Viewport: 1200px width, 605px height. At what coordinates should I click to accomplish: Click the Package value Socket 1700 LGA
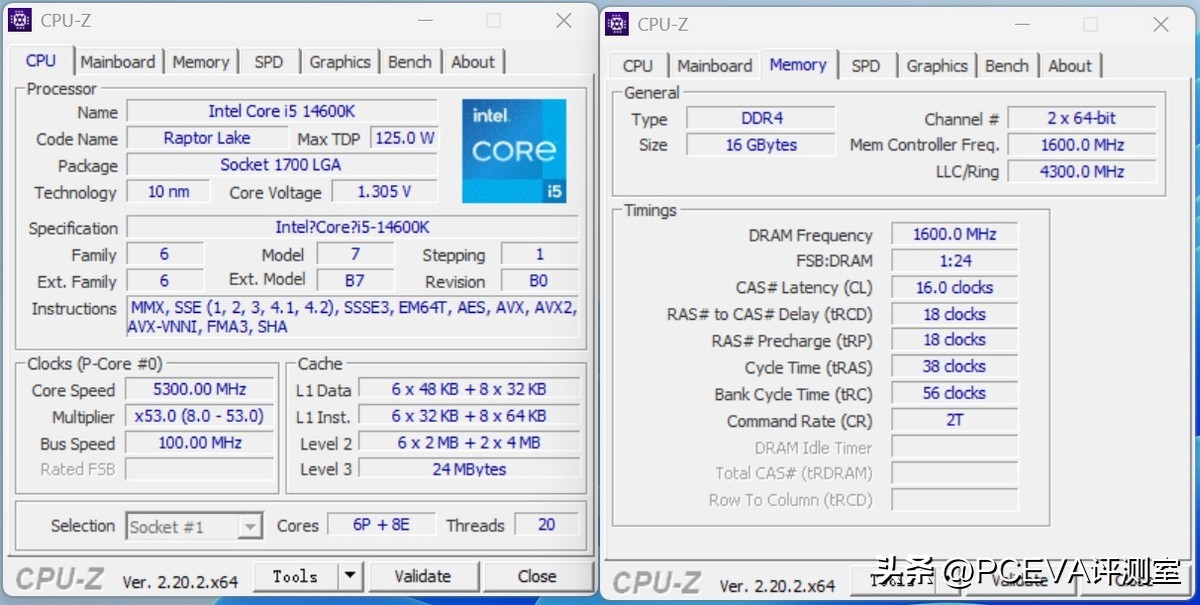(x=282, y=164)
